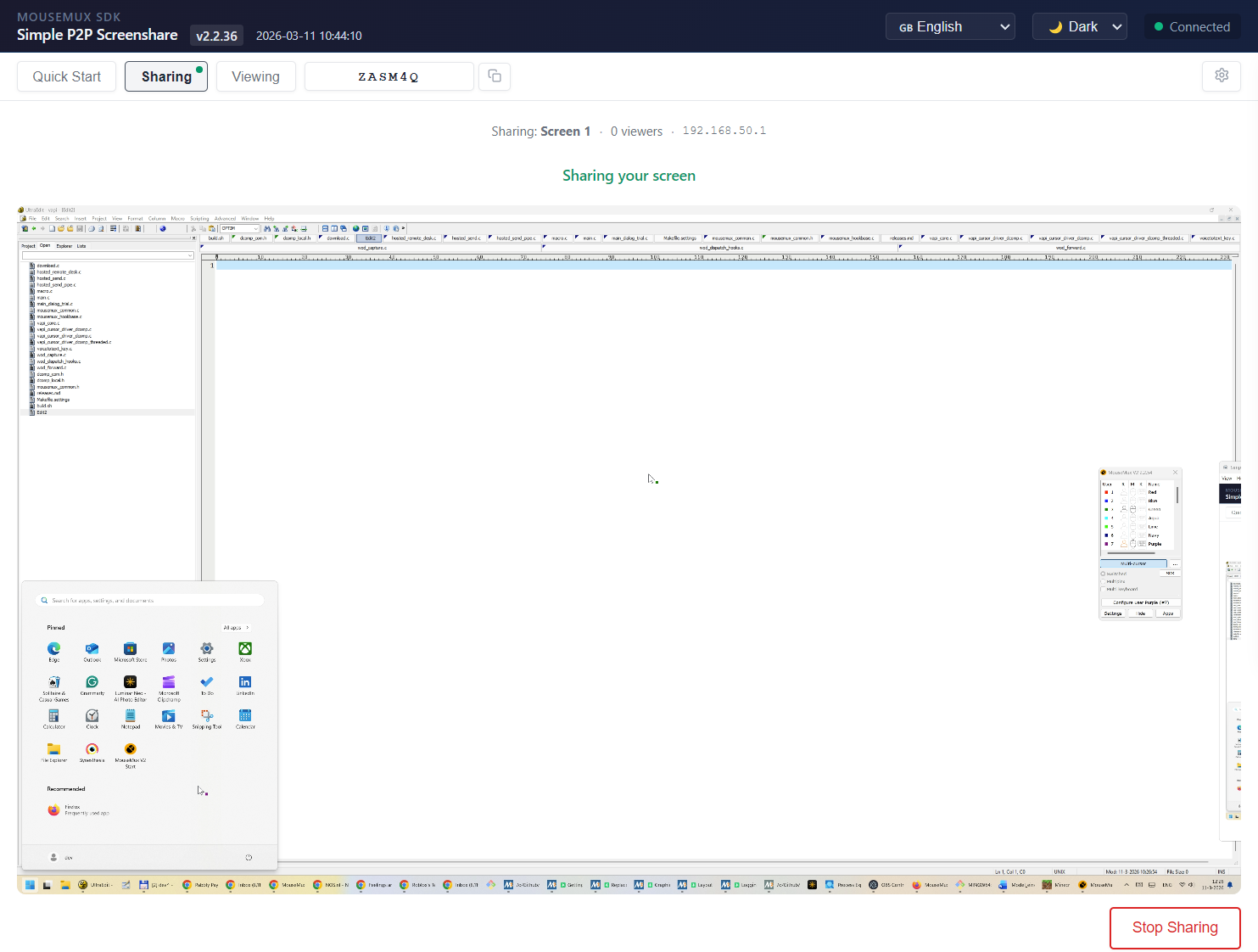
Task: Select the Multiple radio button in MouseMux
Action: tap(1103, 581)
